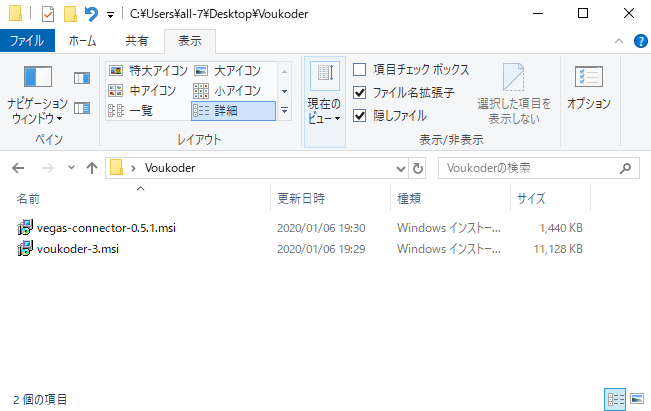Select the voukoder-3.msi file

click(x=77, y=248)
